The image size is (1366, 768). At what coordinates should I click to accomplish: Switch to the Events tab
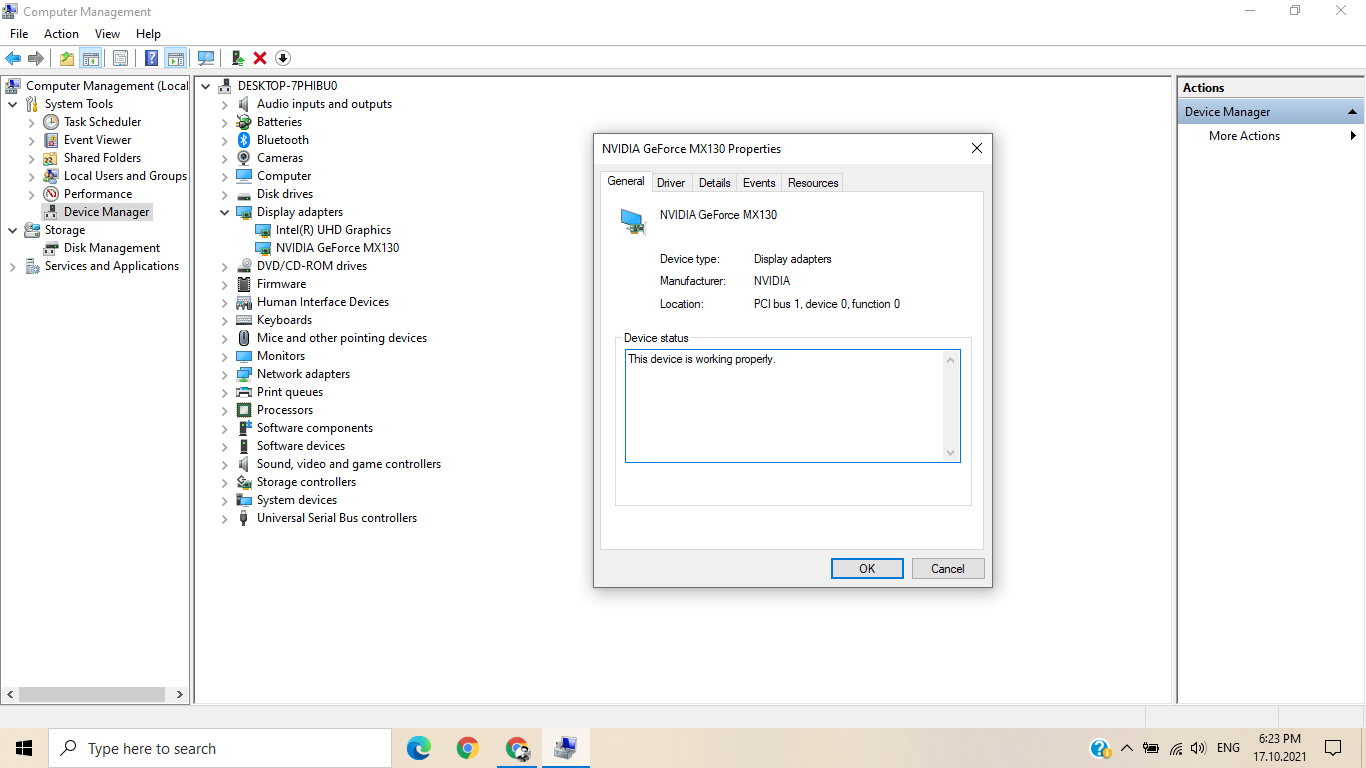[x=759, y=183]
